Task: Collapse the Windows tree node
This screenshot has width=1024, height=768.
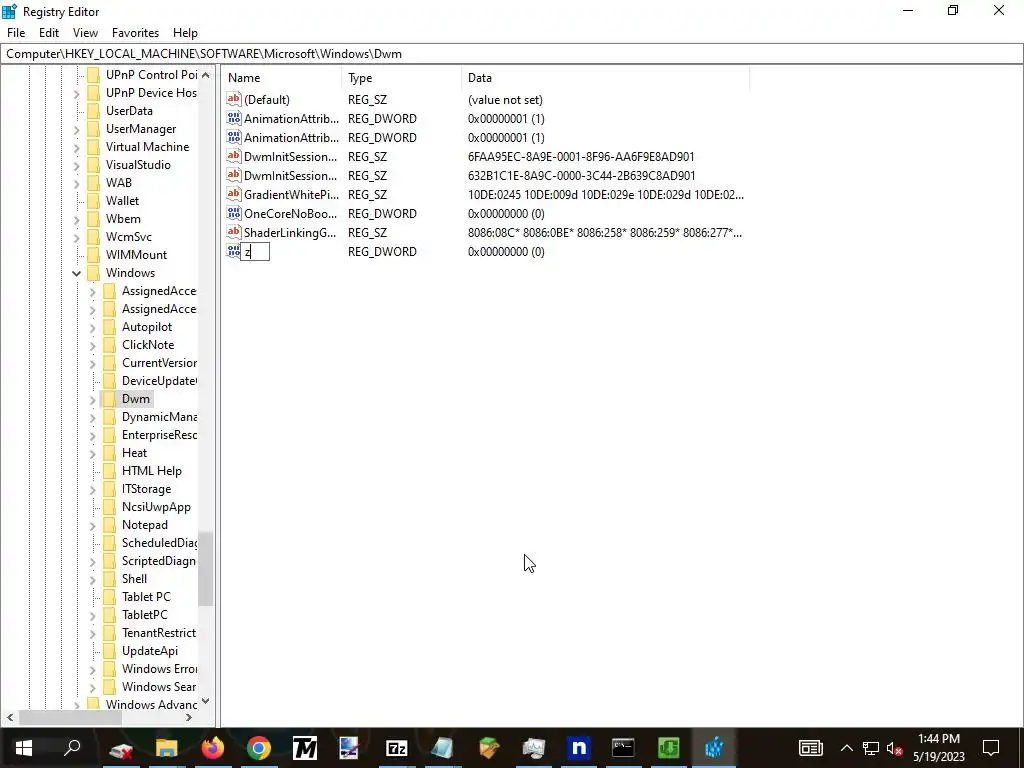Action: coord(76,273)
